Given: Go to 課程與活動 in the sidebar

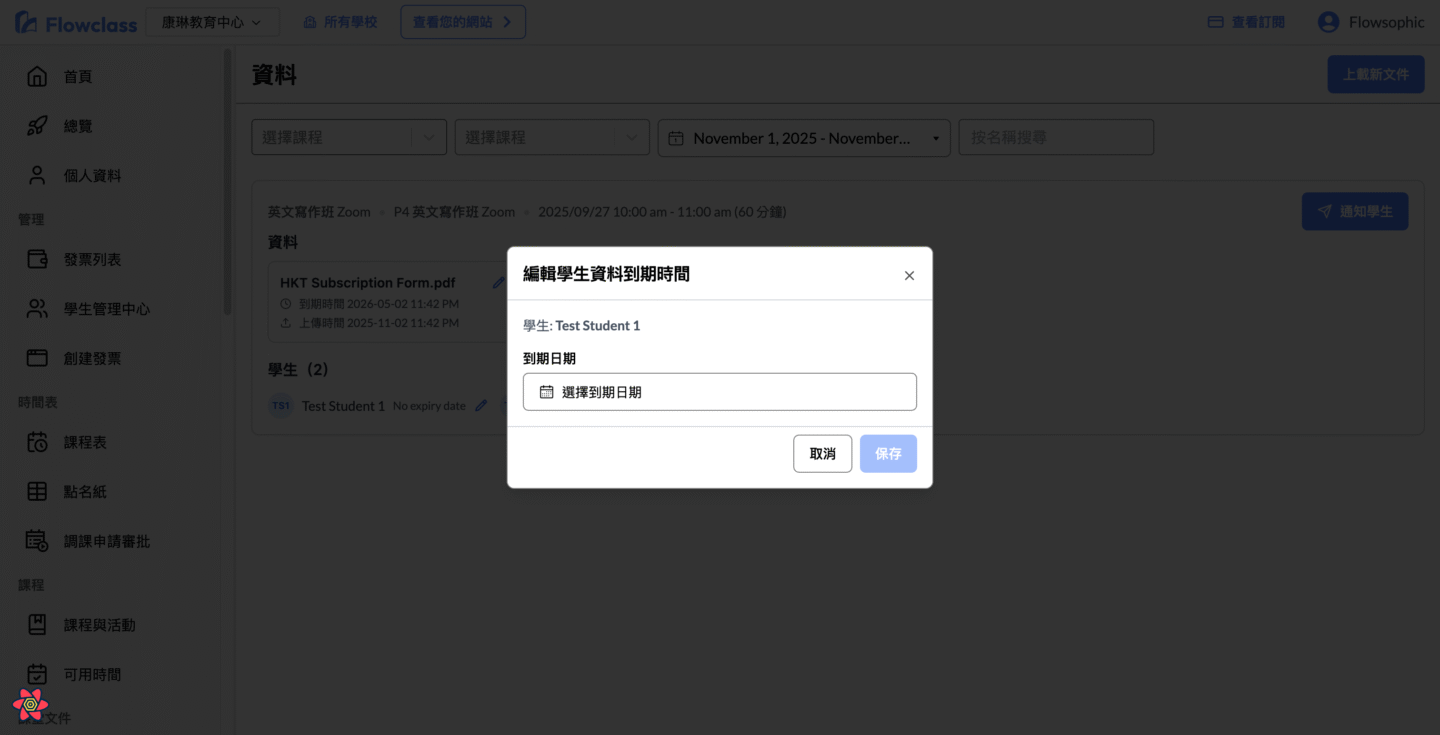Looking at the screenshot, I should point(99,625).
